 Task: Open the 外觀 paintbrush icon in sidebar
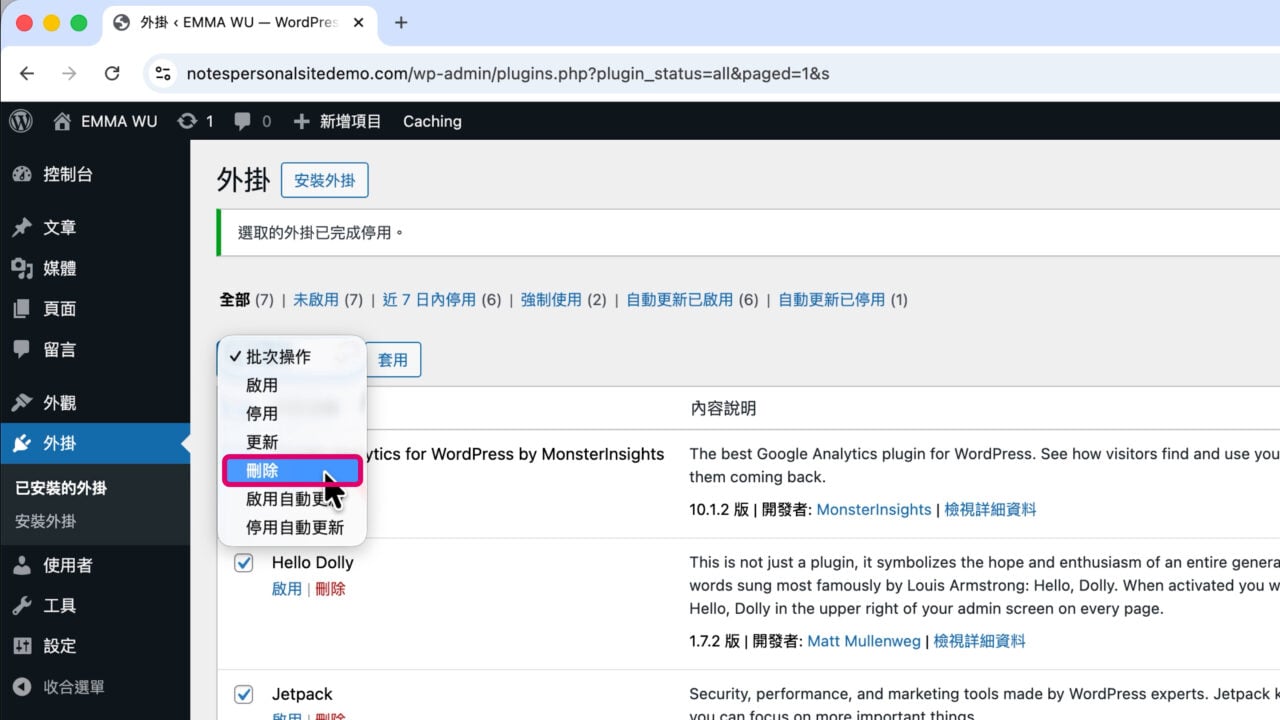point(22,403)
